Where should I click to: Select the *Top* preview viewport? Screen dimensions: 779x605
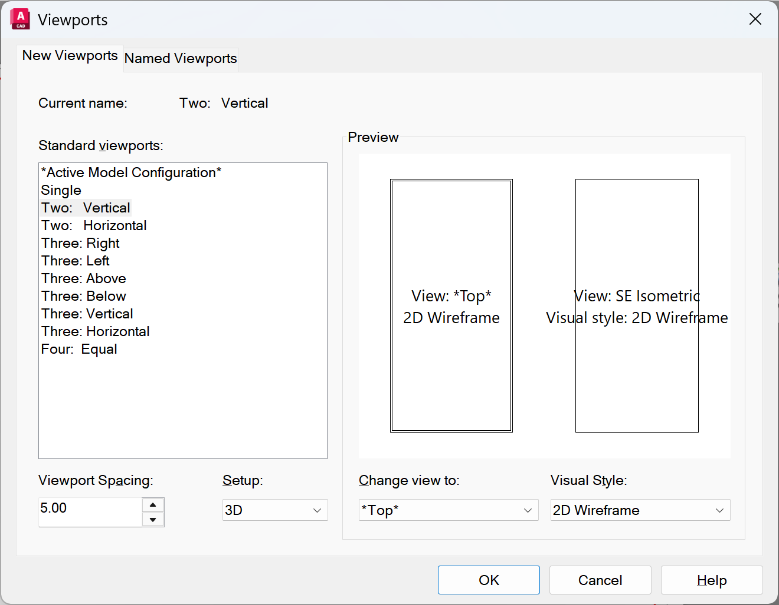click(451, 306)
